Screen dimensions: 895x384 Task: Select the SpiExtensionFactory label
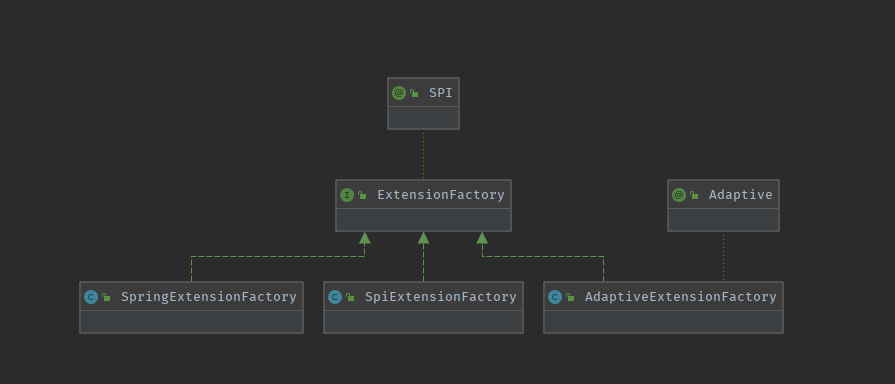pos(441,297)
